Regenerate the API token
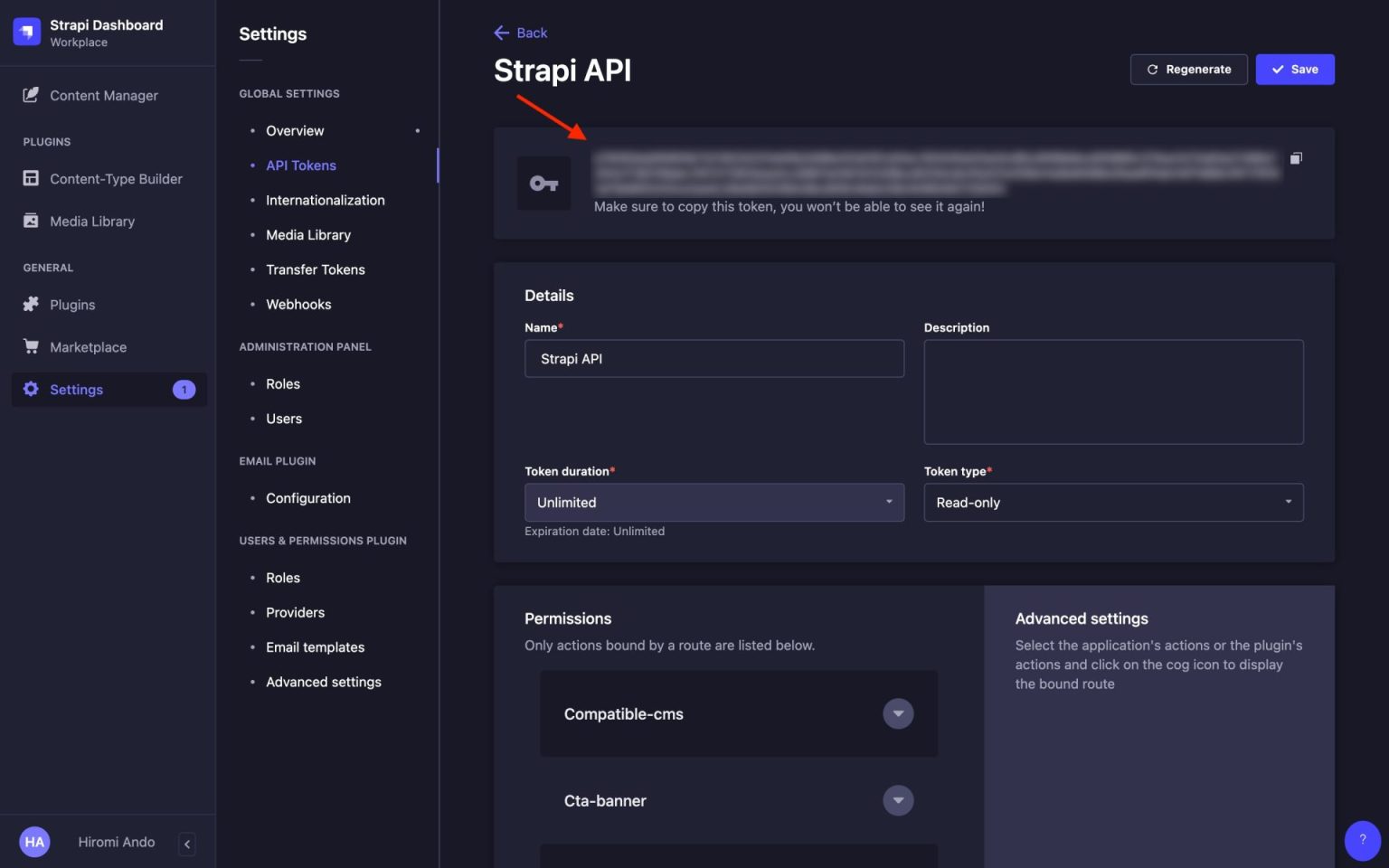This screenshot has height=868, width=1389. pos(1188,69)
